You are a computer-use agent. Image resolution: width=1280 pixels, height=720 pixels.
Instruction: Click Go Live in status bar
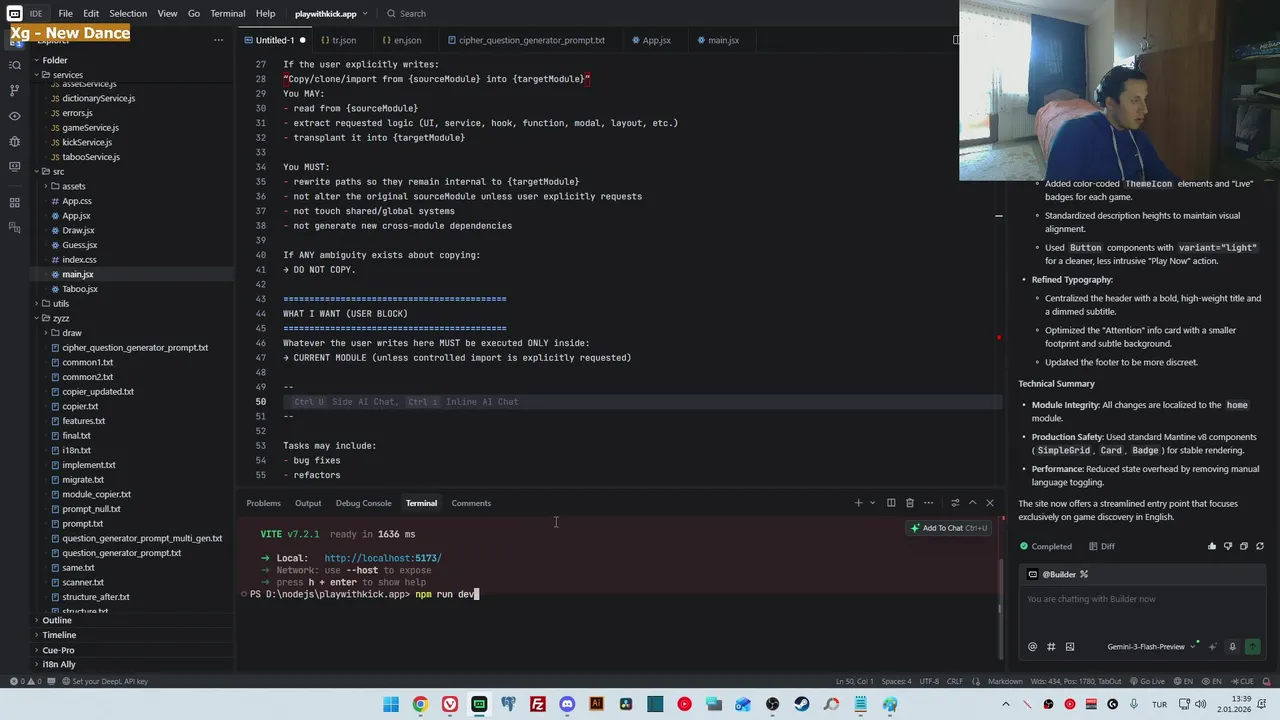pos(1148,681)
